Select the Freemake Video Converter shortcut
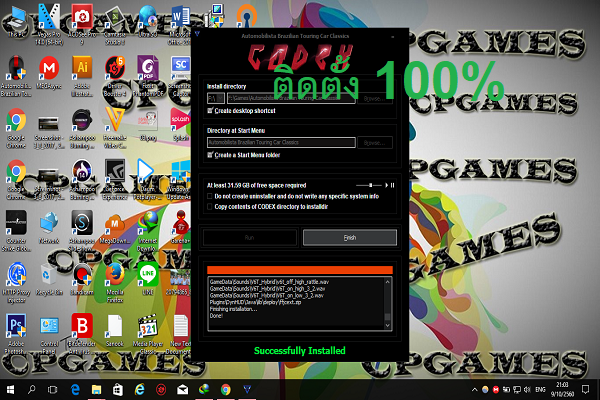 (114, 128)
